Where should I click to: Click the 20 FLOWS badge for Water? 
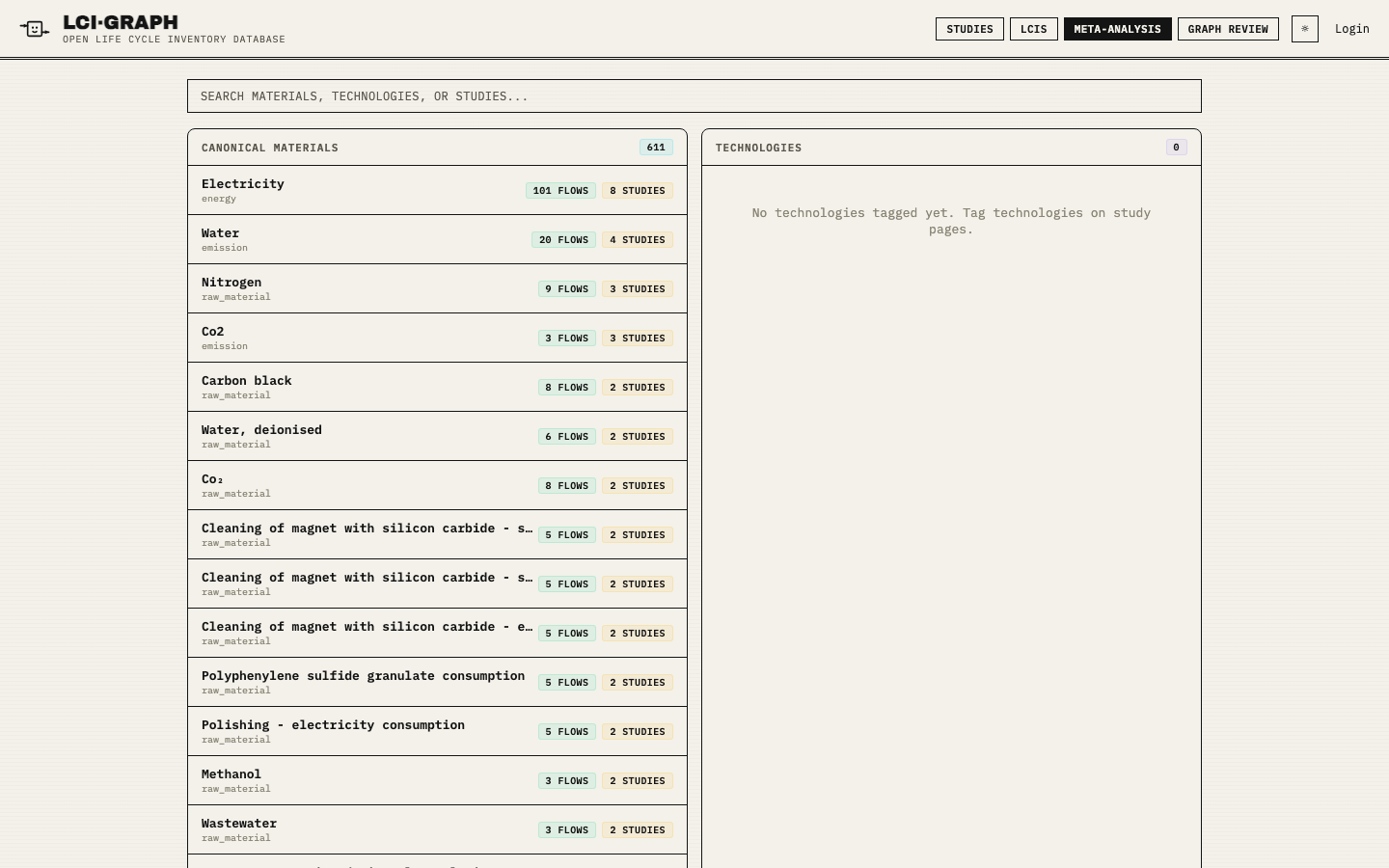563,240
